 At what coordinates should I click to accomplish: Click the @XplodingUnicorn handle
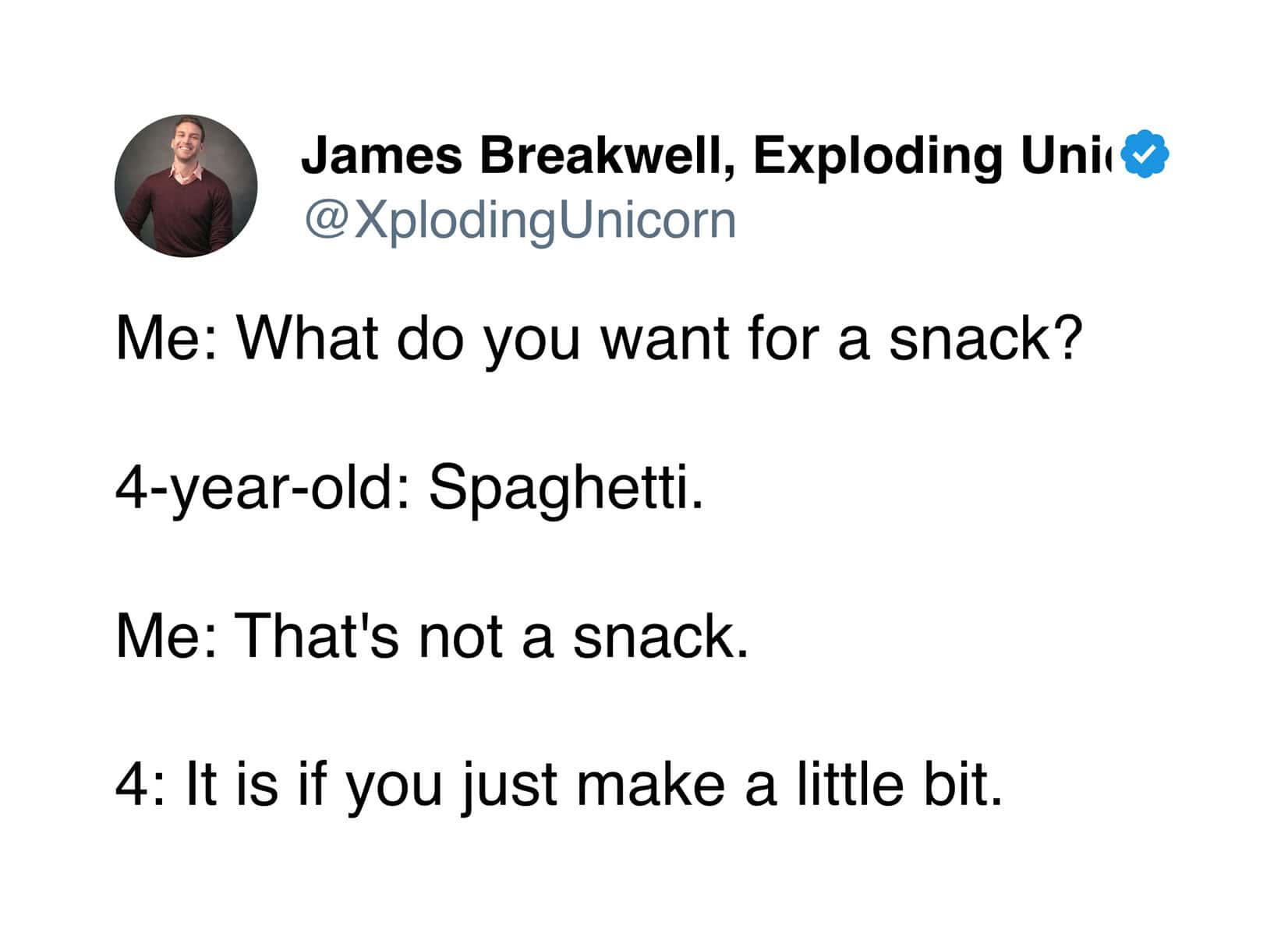(x=521, y=221)
